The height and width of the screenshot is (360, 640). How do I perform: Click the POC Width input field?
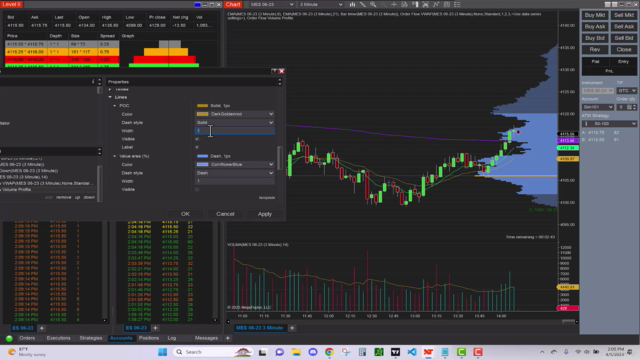235,131
